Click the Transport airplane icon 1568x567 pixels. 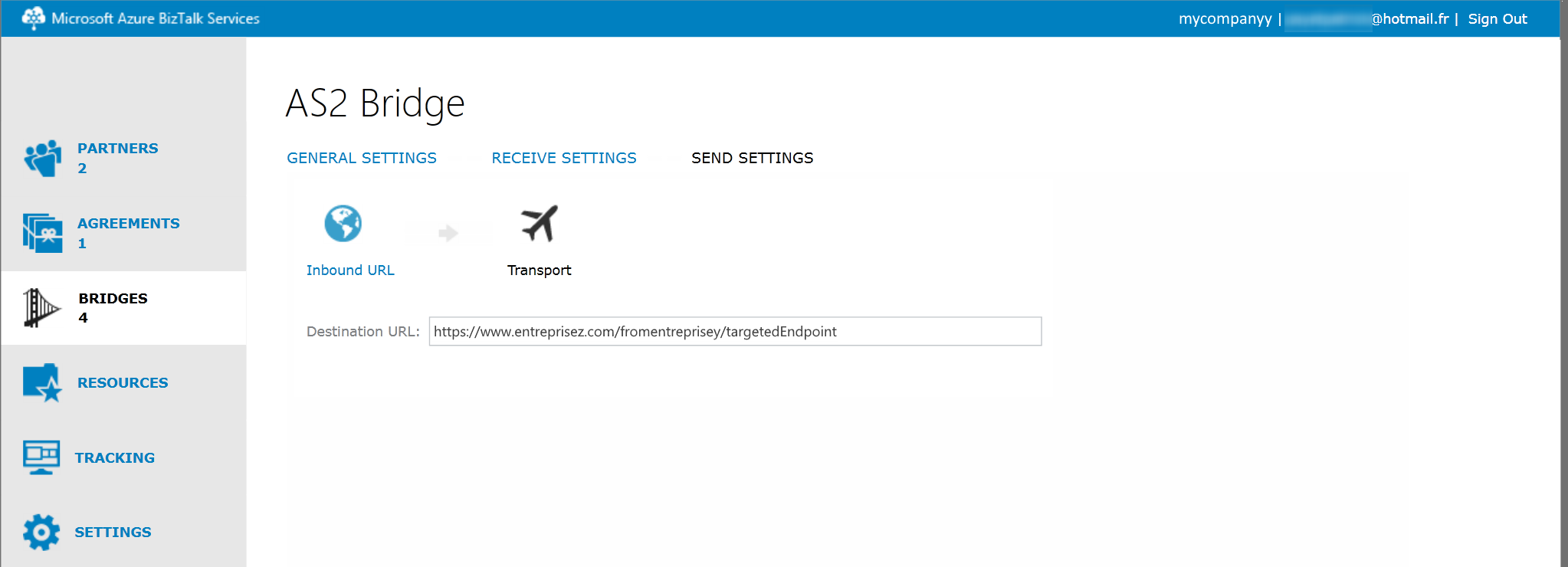pos(540,223)
